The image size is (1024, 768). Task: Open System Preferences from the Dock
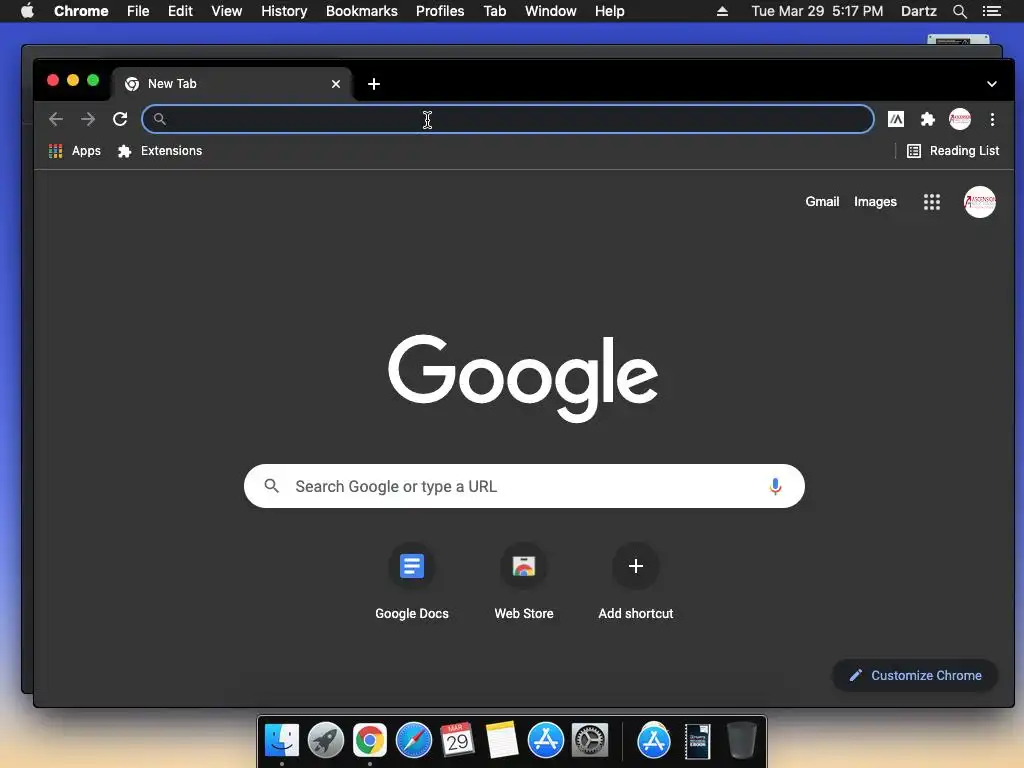coord(590,741)
